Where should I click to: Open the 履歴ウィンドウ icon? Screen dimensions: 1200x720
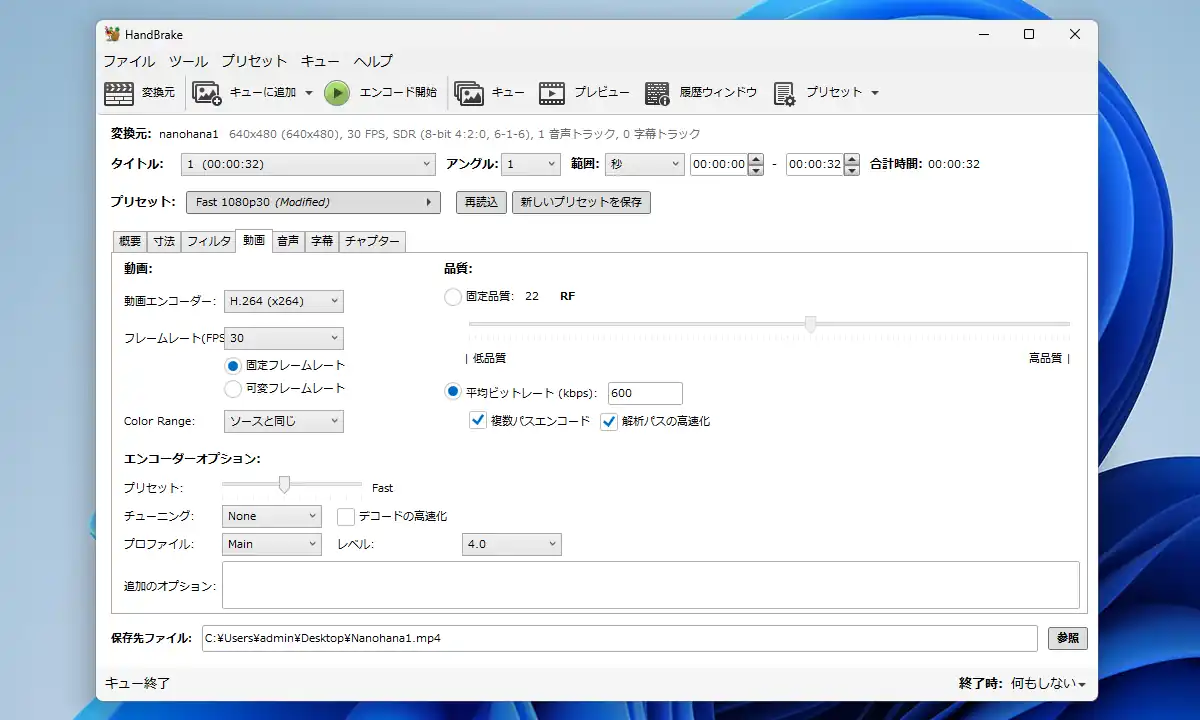(657, 93)
